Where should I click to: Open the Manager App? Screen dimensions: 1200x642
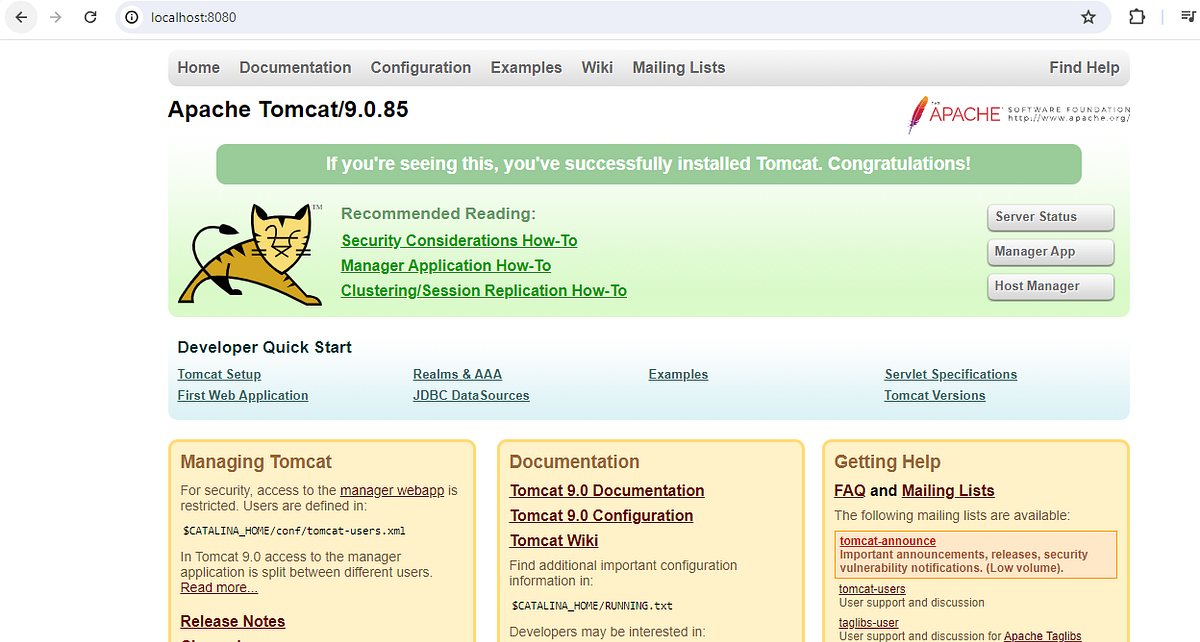[x=1050, y=252]
